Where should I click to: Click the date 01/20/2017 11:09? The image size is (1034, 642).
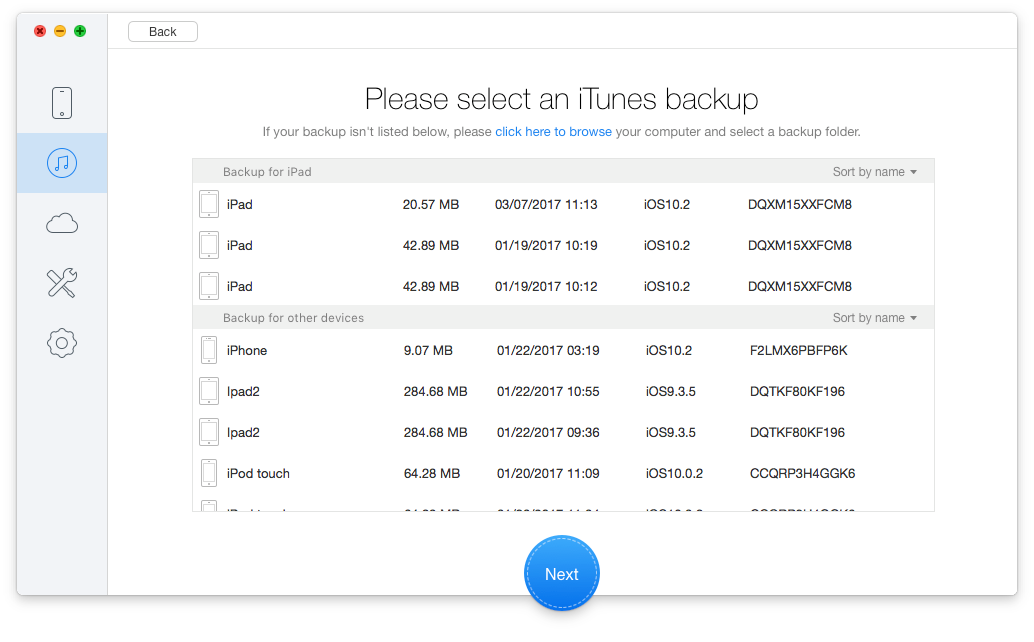tap(548, 473)
